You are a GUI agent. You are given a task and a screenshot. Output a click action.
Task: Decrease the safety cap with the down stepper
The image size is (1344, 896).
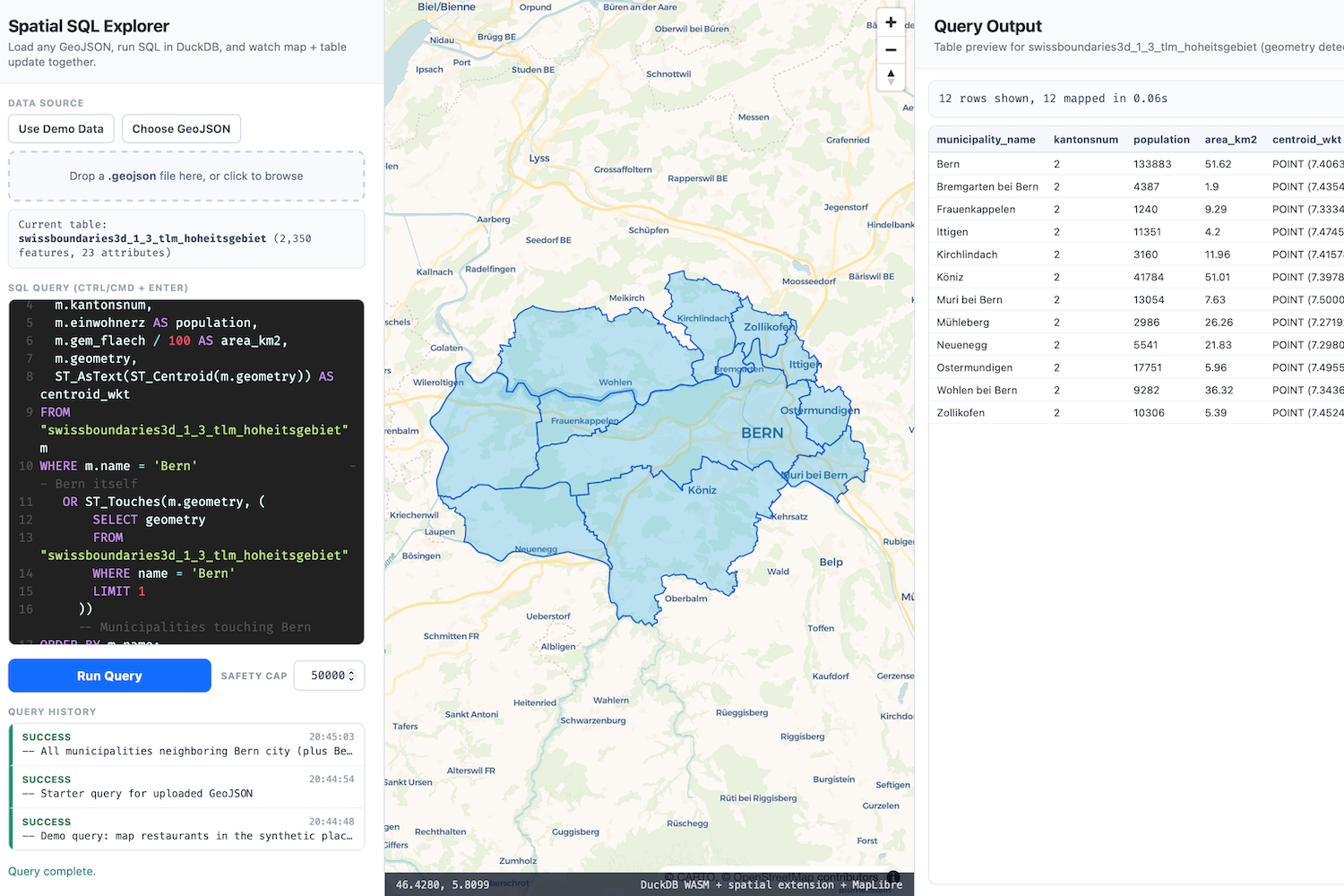click(353, 680)
